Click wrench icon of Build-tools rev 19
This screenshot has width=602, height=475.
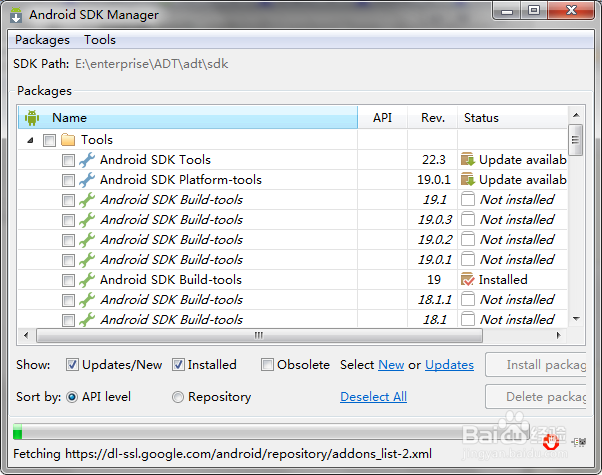pyautogui.click(x=87, y=280)
